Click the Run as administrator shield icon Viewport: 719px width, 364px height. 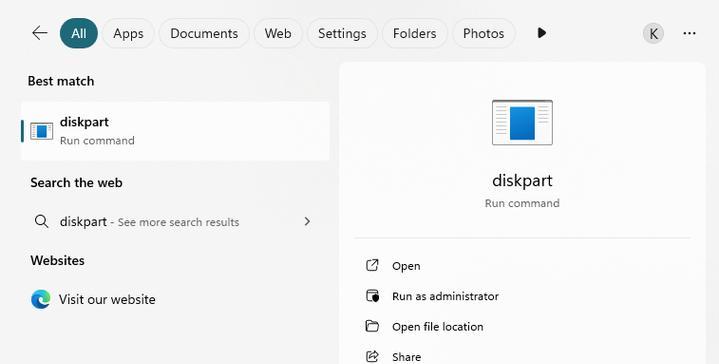[372, 296]
